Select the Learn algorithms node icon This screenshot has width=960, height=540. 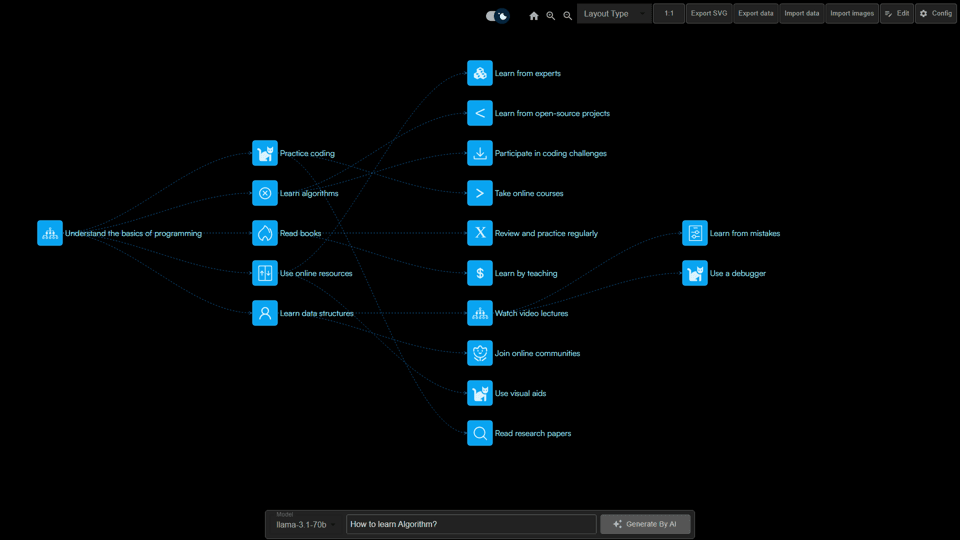click(264, 193)
